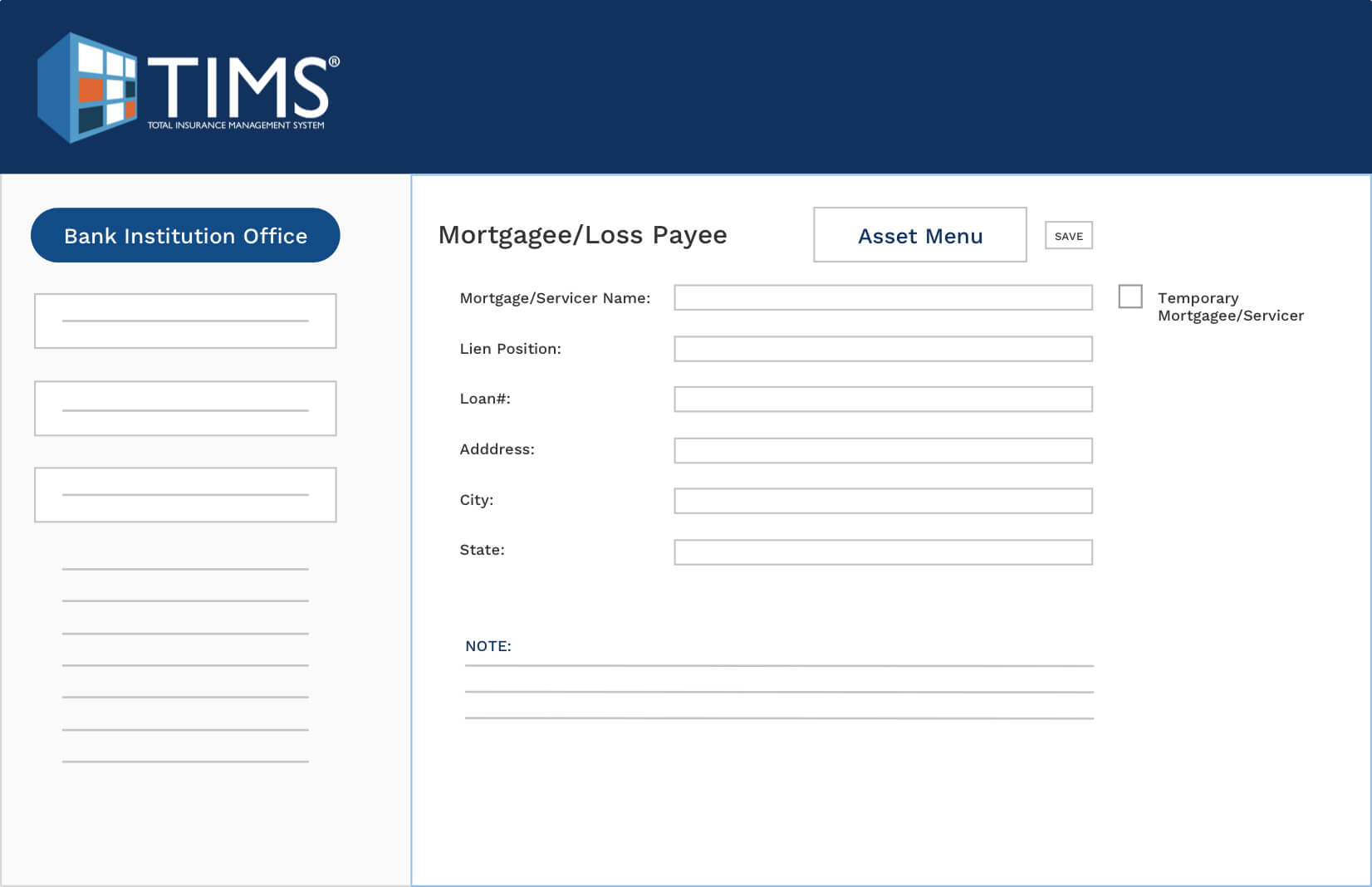This screenshot has width=1372, height=887.
Task: Enable the Temporary Mortgagee/Servicer checkbox
Action: 1130,296
